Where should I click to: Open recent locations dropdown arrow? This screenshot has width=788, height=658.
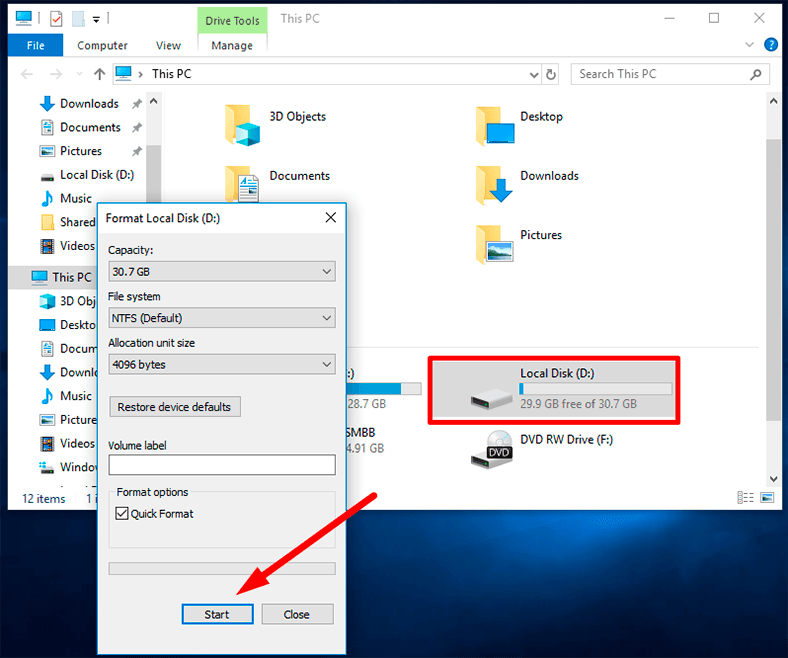point(79,74)
